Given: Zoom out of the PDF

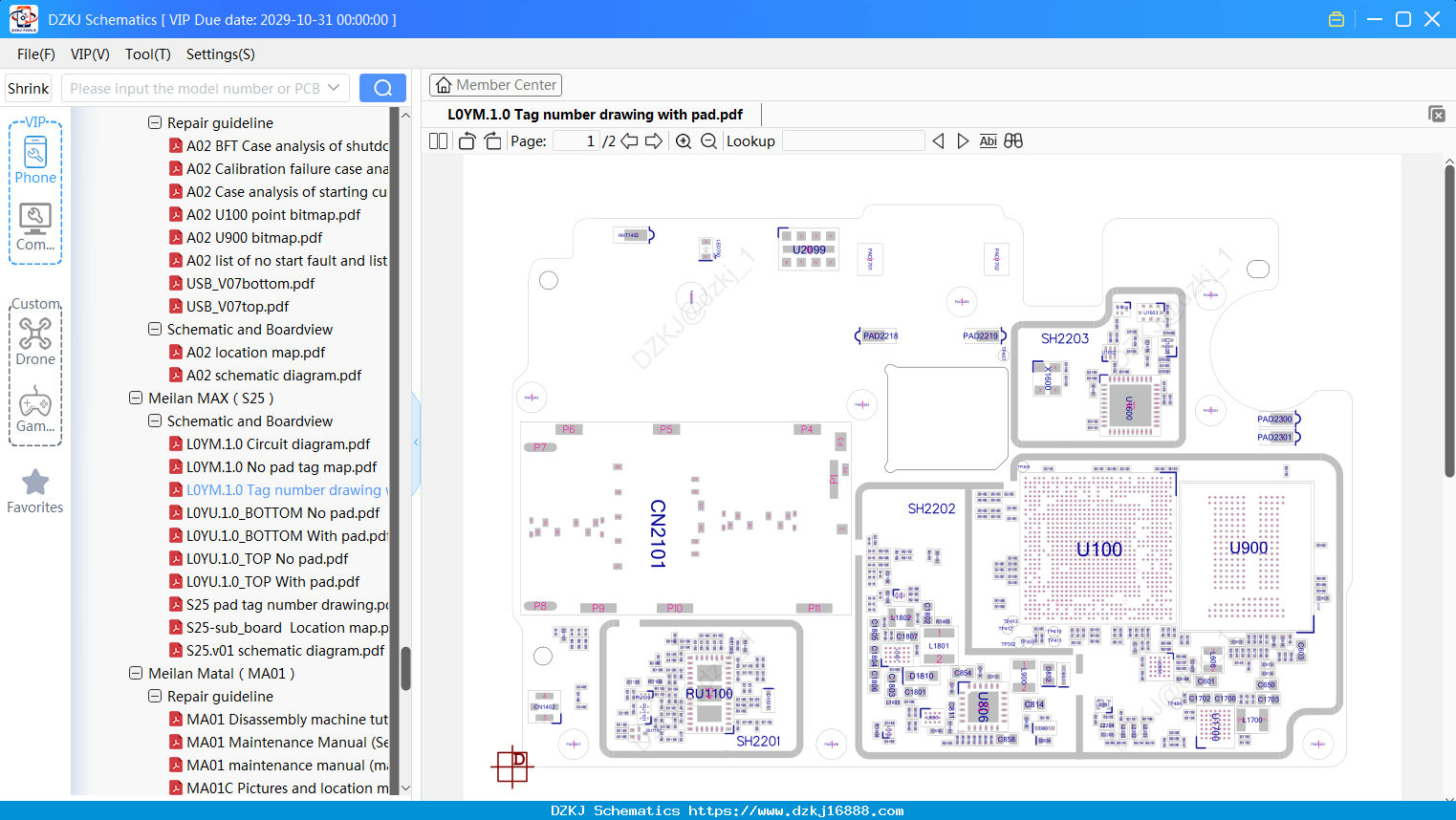Looking at the screenshot, I should [708, 141].
